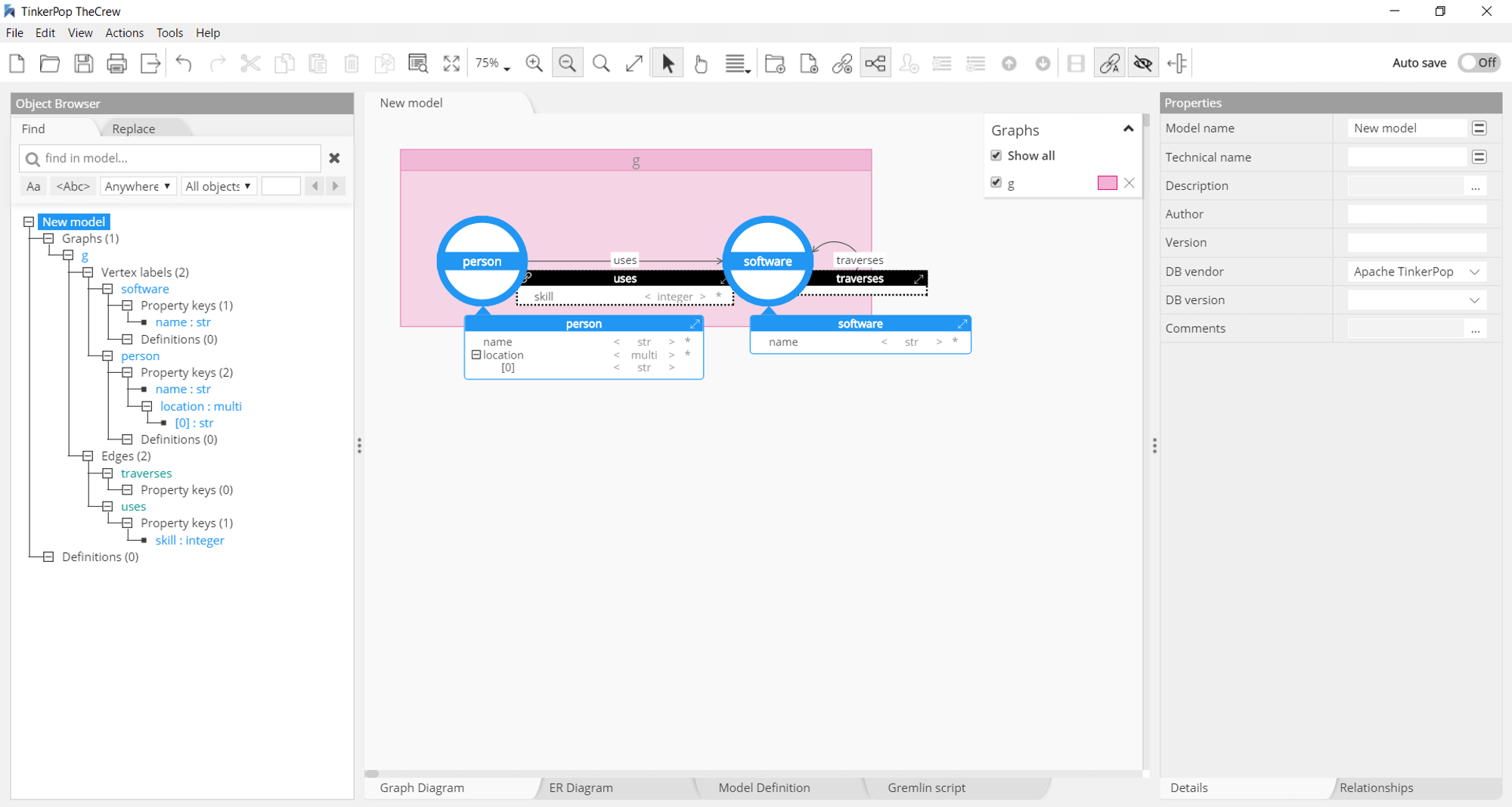Select the skill : integer tree item
The height and width of the screenshot is (807, 1512).
[x=190, y=540]
